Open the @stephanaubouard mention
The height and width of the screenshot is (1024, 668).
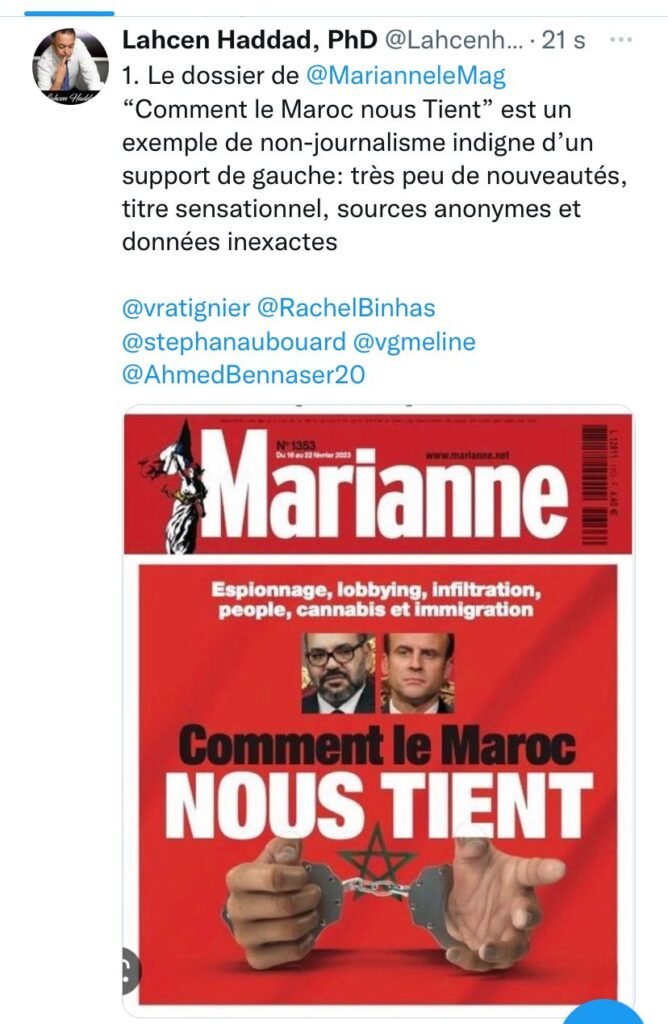(234, 341)
